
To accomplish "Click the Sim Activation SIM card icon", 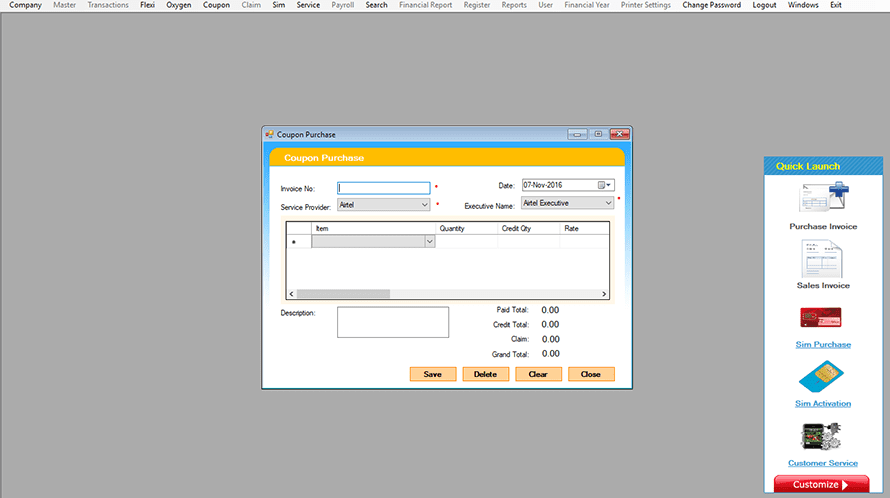I will tap(821, 376).
